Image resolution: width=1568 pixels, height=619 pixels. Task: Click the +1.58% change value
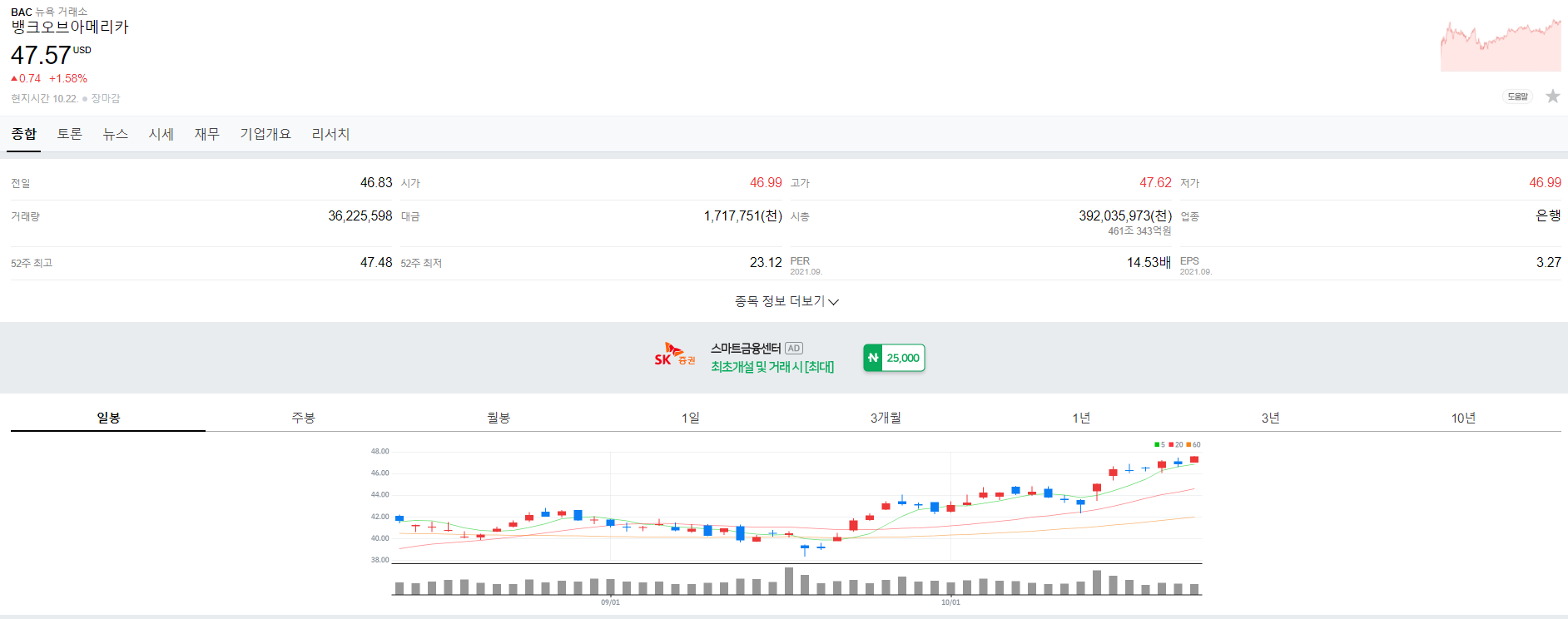pos(68,78)
